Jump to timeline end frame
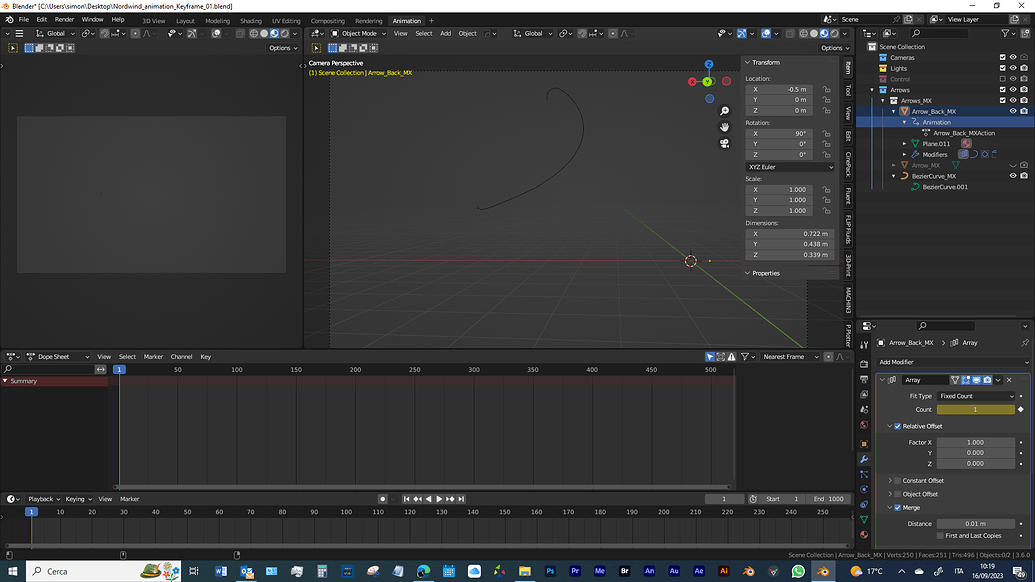This screenshot has height=582, width=1035. coord(461,500)
